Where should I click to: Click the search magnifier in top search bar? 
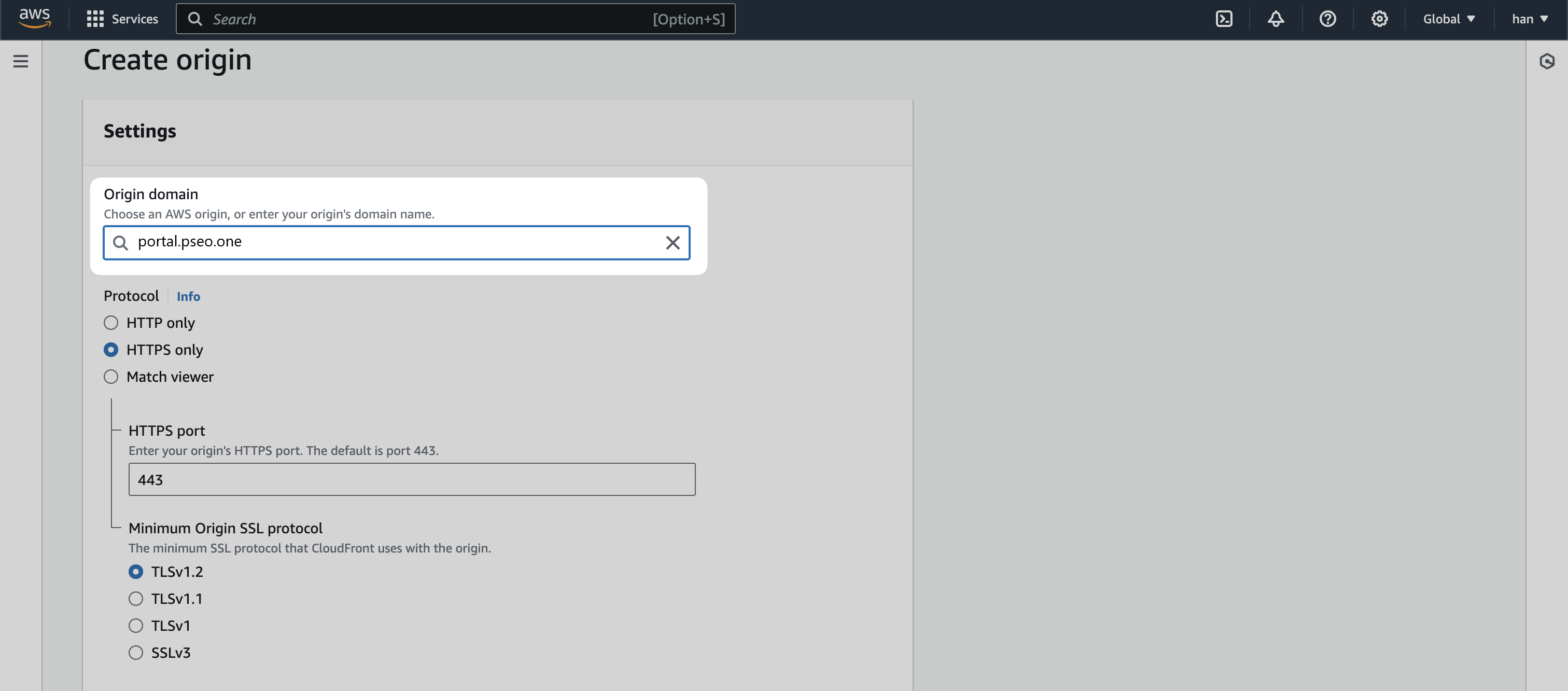pos(195,19)
